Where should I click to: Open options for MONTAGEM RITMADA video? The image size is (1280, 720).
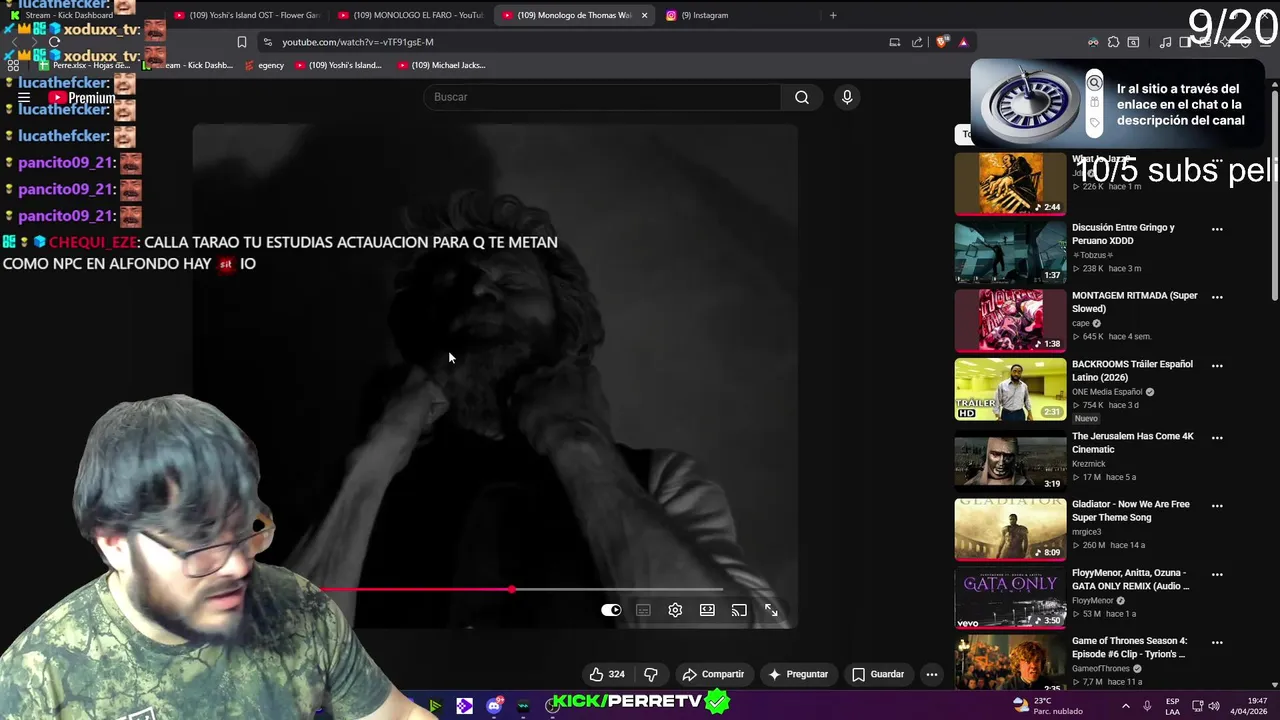(1217, 297)
